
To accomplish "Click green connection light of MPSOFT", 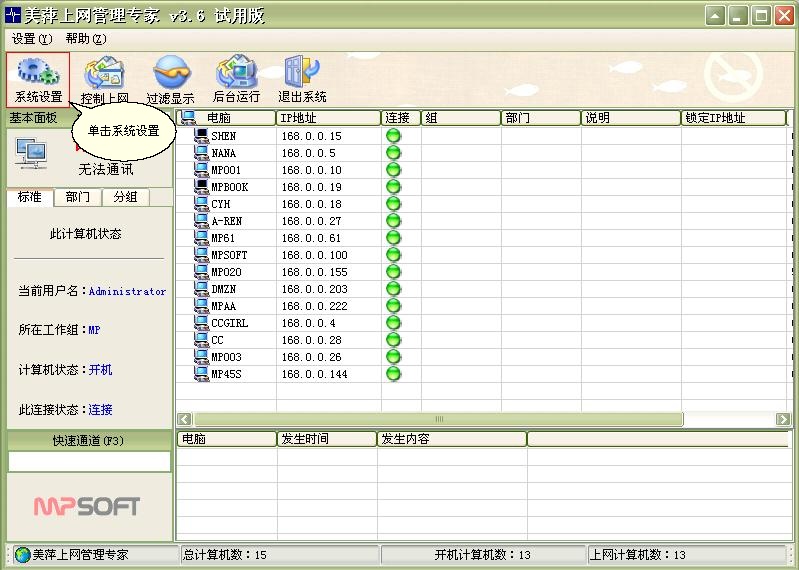I will tap(393, 254).
